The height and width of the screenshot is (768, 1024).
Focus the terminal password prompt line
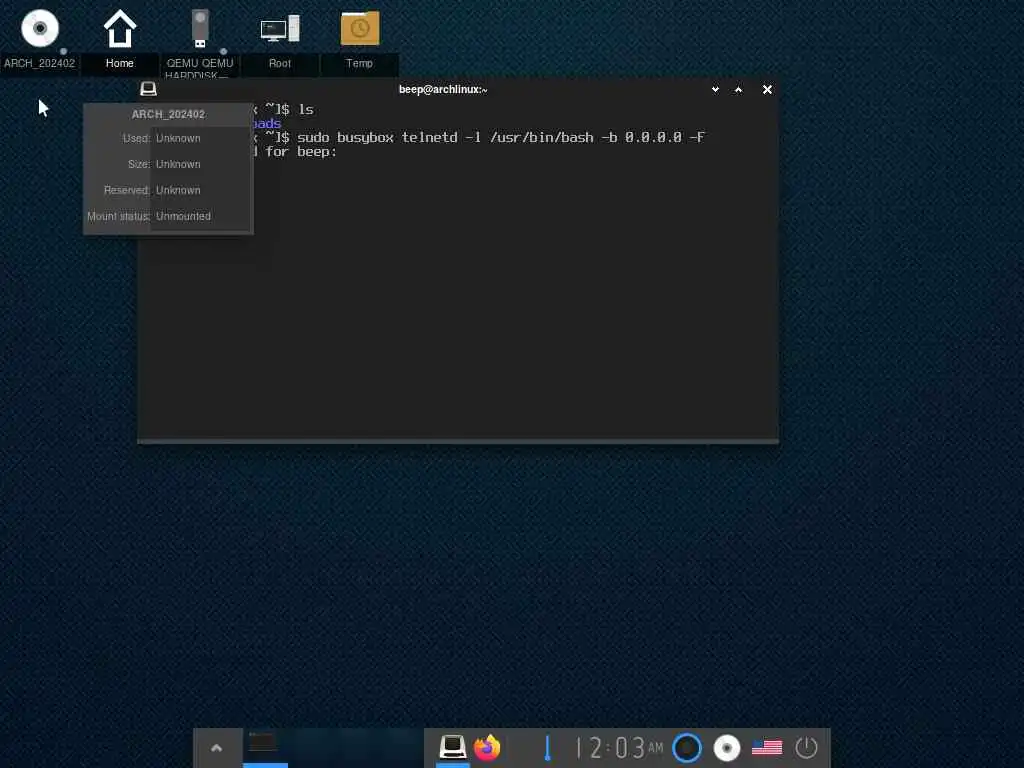point(295,152)
